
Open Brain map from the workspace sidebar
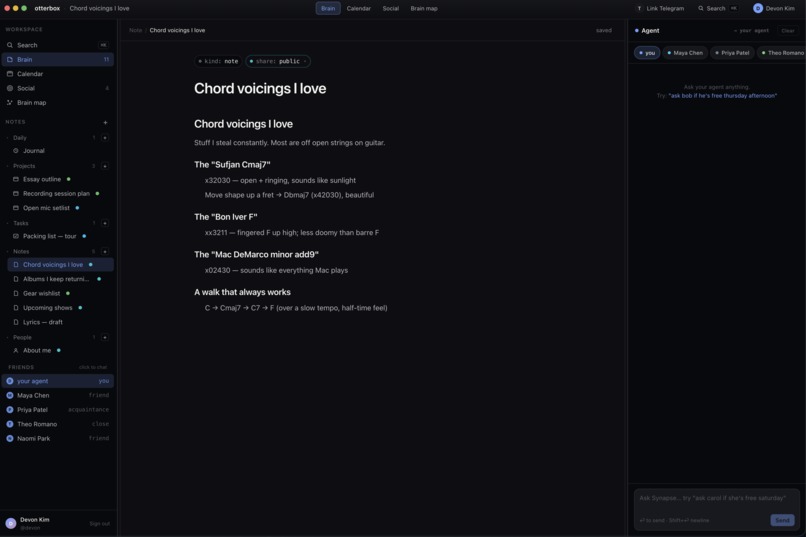pos(58,103)
